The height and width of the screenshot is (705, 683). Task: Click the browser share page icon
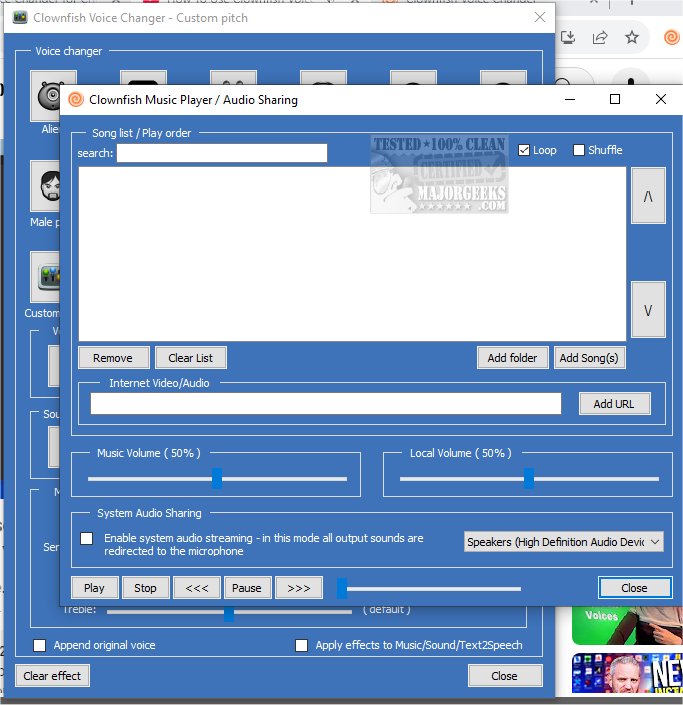coord(600,37)
